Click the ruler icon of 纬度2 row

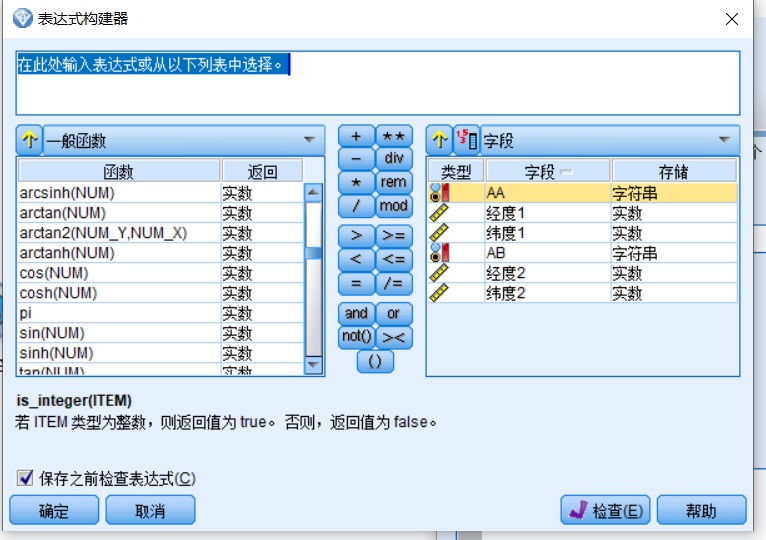439,293
